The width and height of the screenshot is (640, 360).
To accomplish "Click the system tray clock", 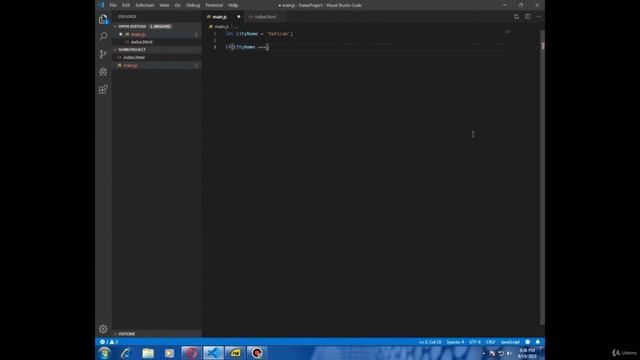I will point(527,353).
